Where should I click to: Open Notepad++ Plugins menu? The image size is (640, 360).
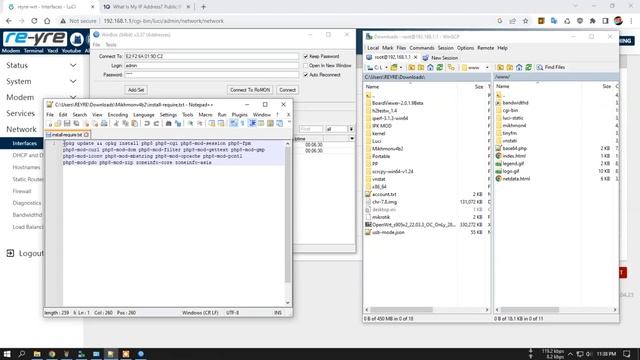point(240,115)
